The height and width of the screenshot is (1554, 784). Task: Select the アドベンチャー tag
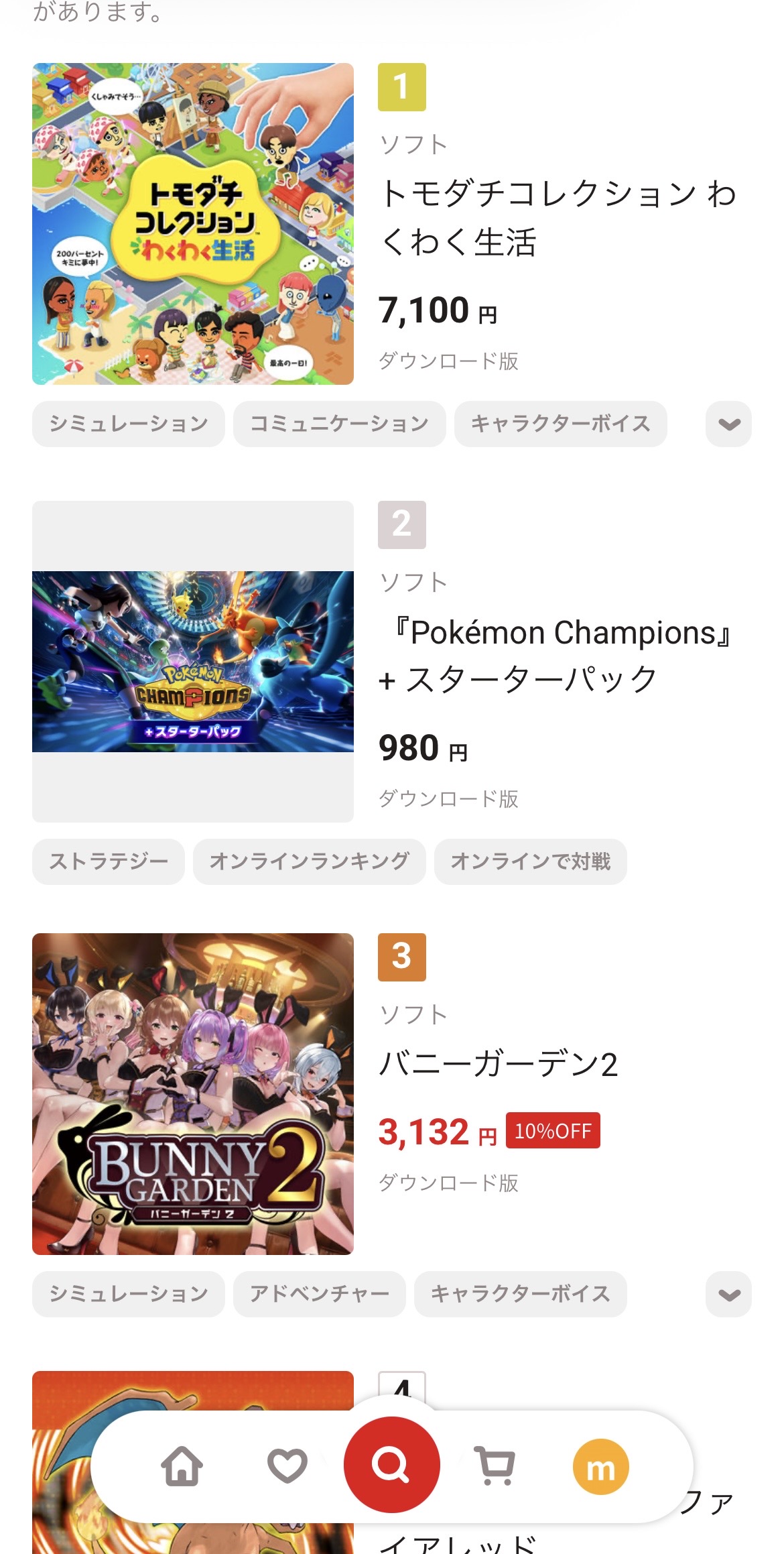[319, 1294]
